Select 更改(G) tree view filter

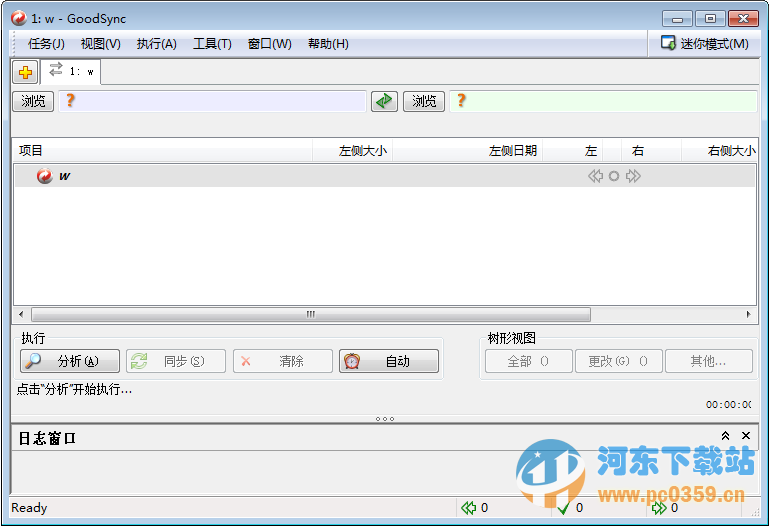point(619,361)
